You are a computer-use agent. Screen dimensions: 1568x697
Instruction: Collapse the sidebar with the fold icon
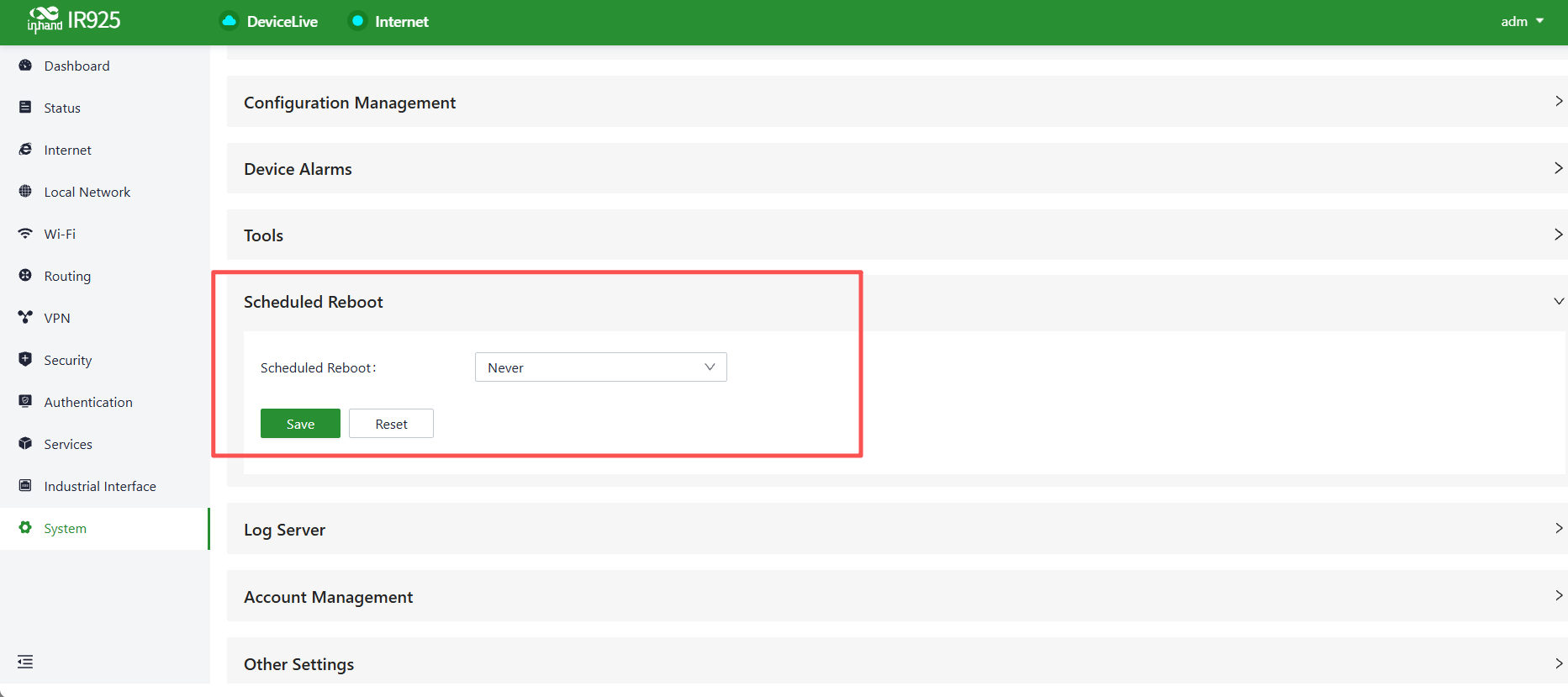point(25,663)
